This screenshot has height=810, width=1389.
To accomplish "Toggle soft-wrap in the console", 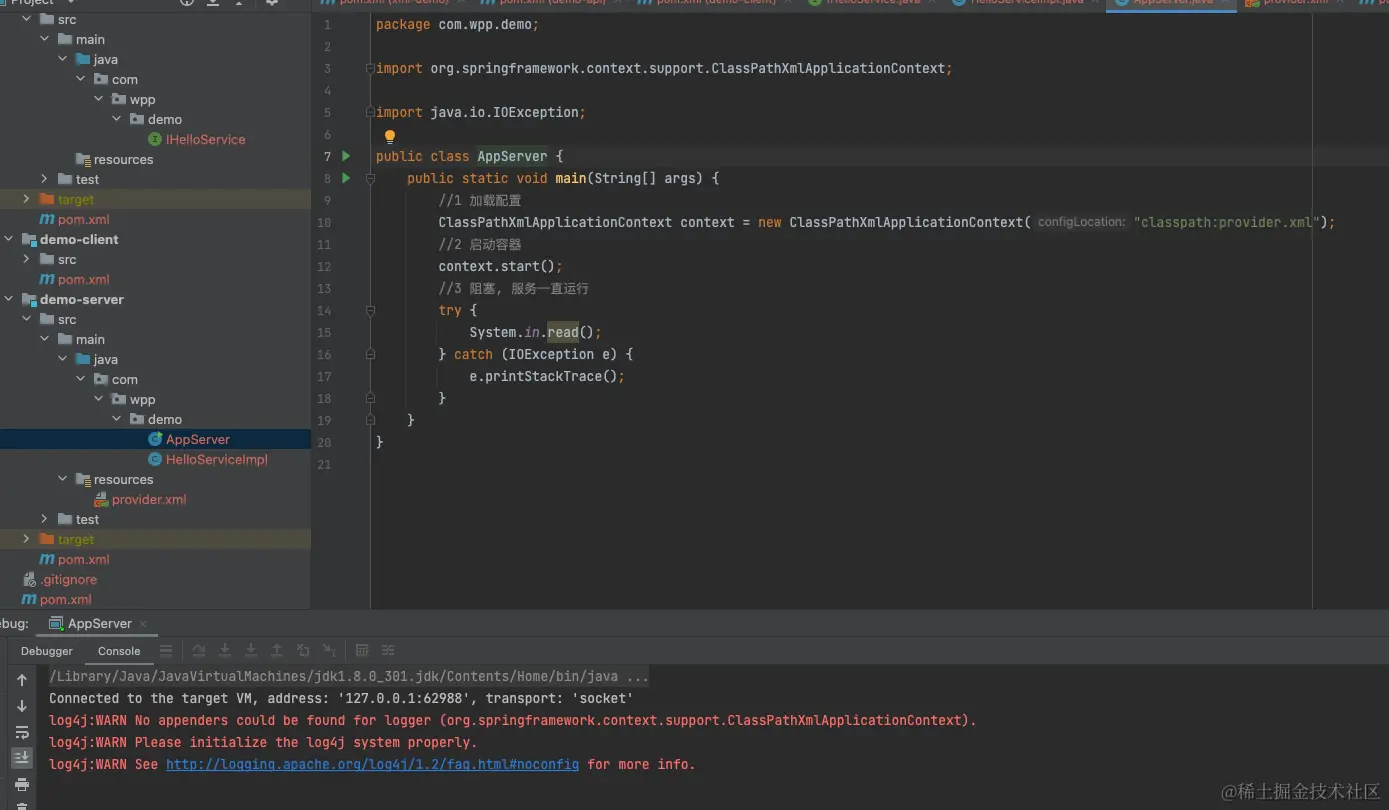I will tap(22, 732).
